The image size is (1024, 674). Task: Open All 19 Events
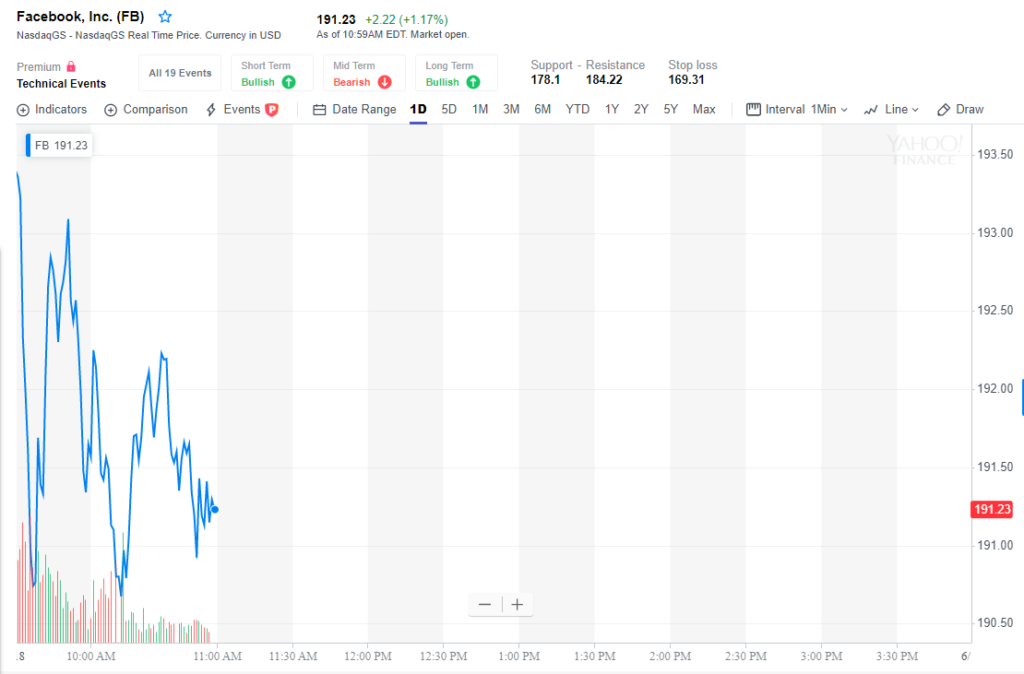point(180,72)
